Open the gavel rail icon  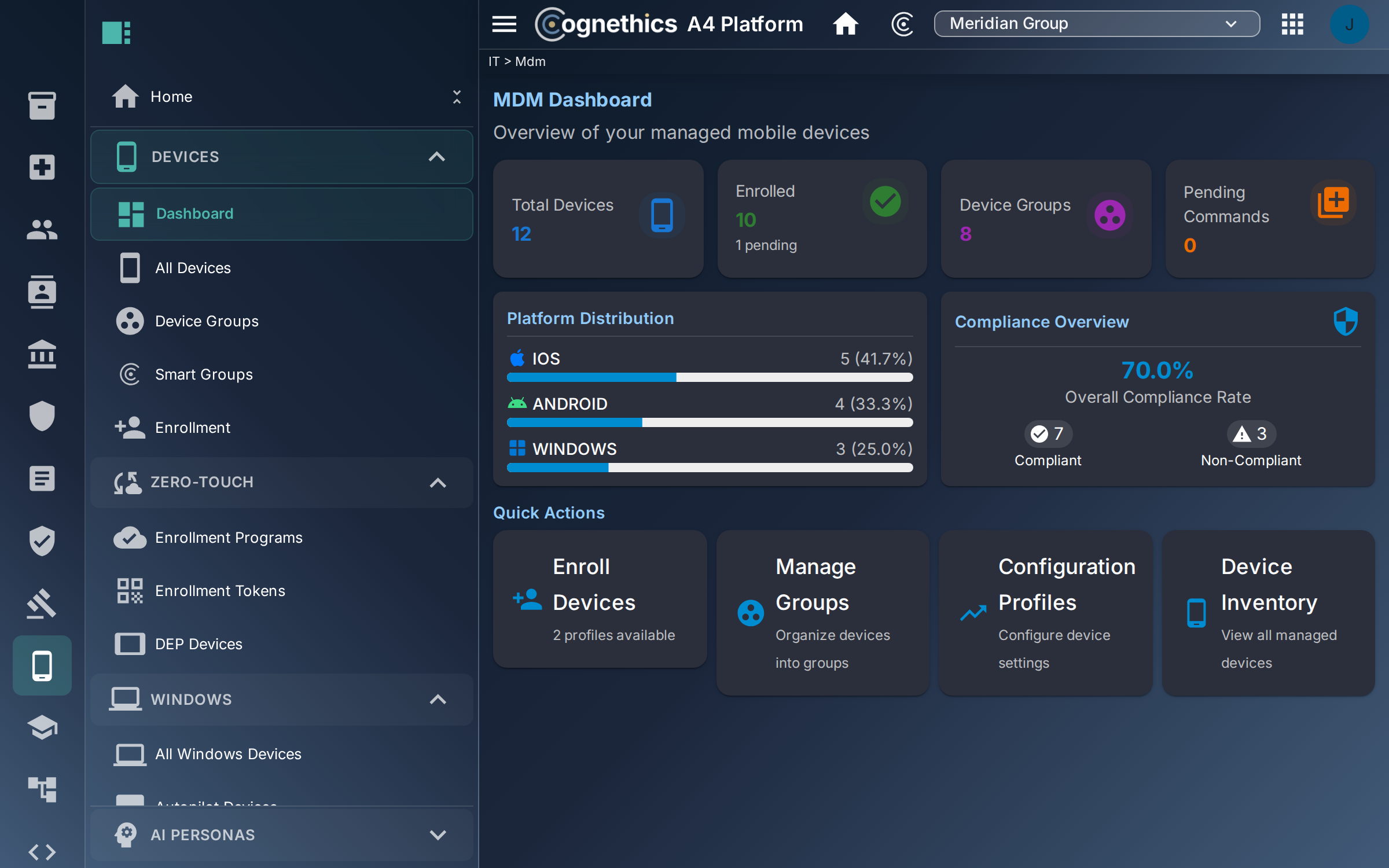[x=42, y=604]
